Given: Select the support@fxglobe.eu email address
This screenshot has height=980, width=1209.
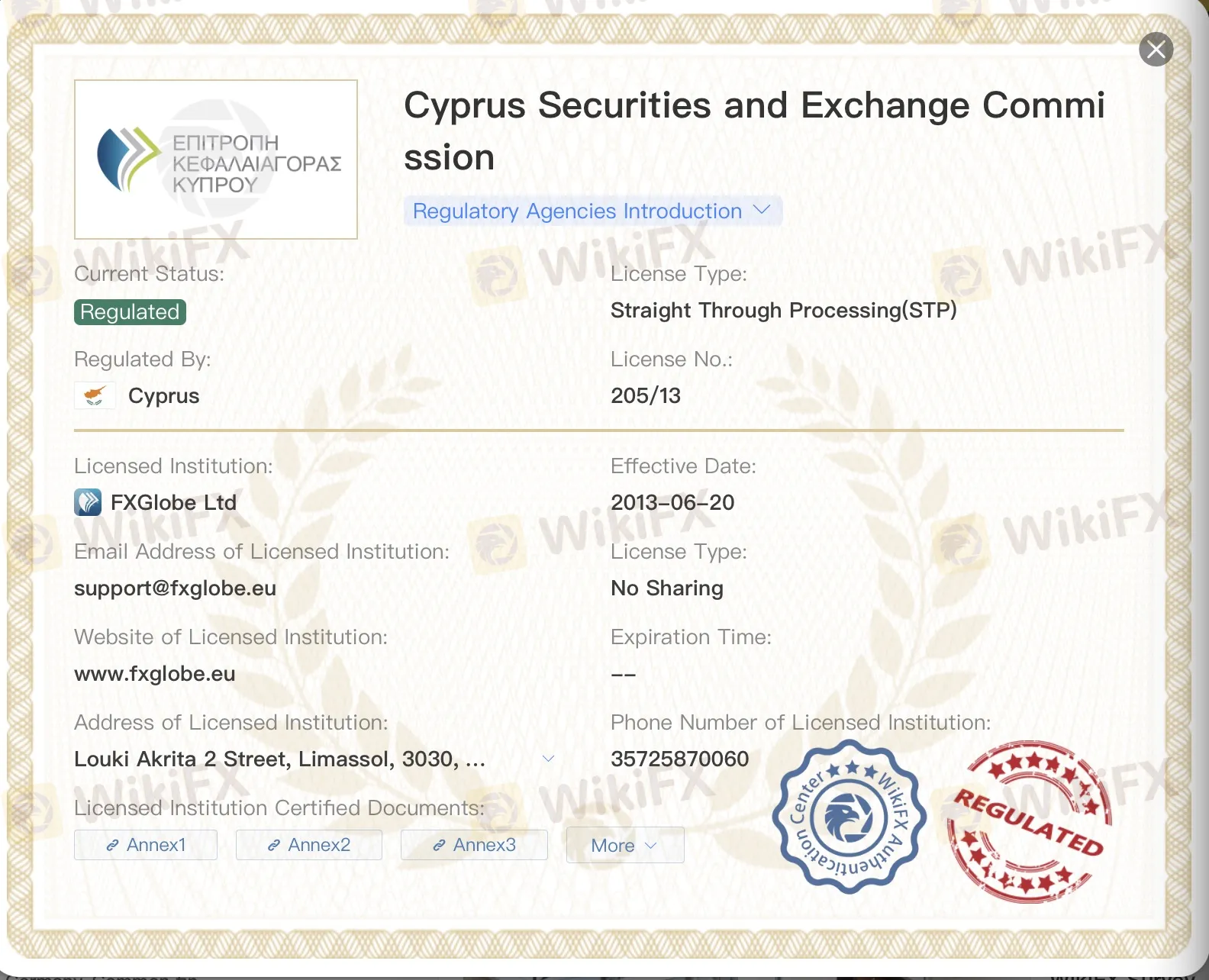Looking at the screenshot, I should (x=175, y=588).
